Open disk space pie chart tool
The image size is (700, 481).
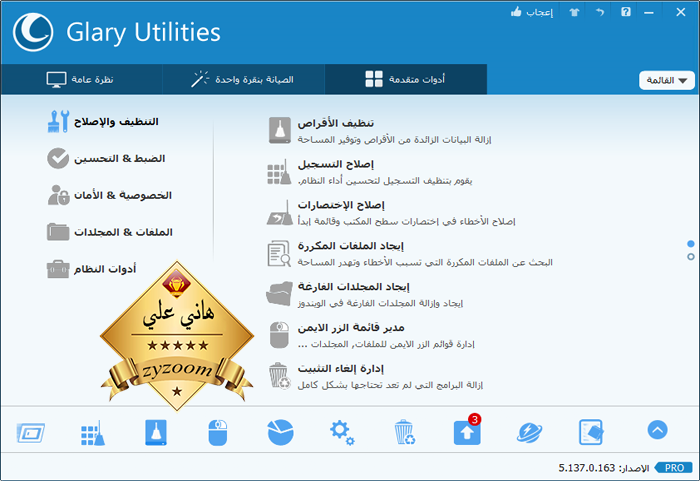tap(280, 432)
